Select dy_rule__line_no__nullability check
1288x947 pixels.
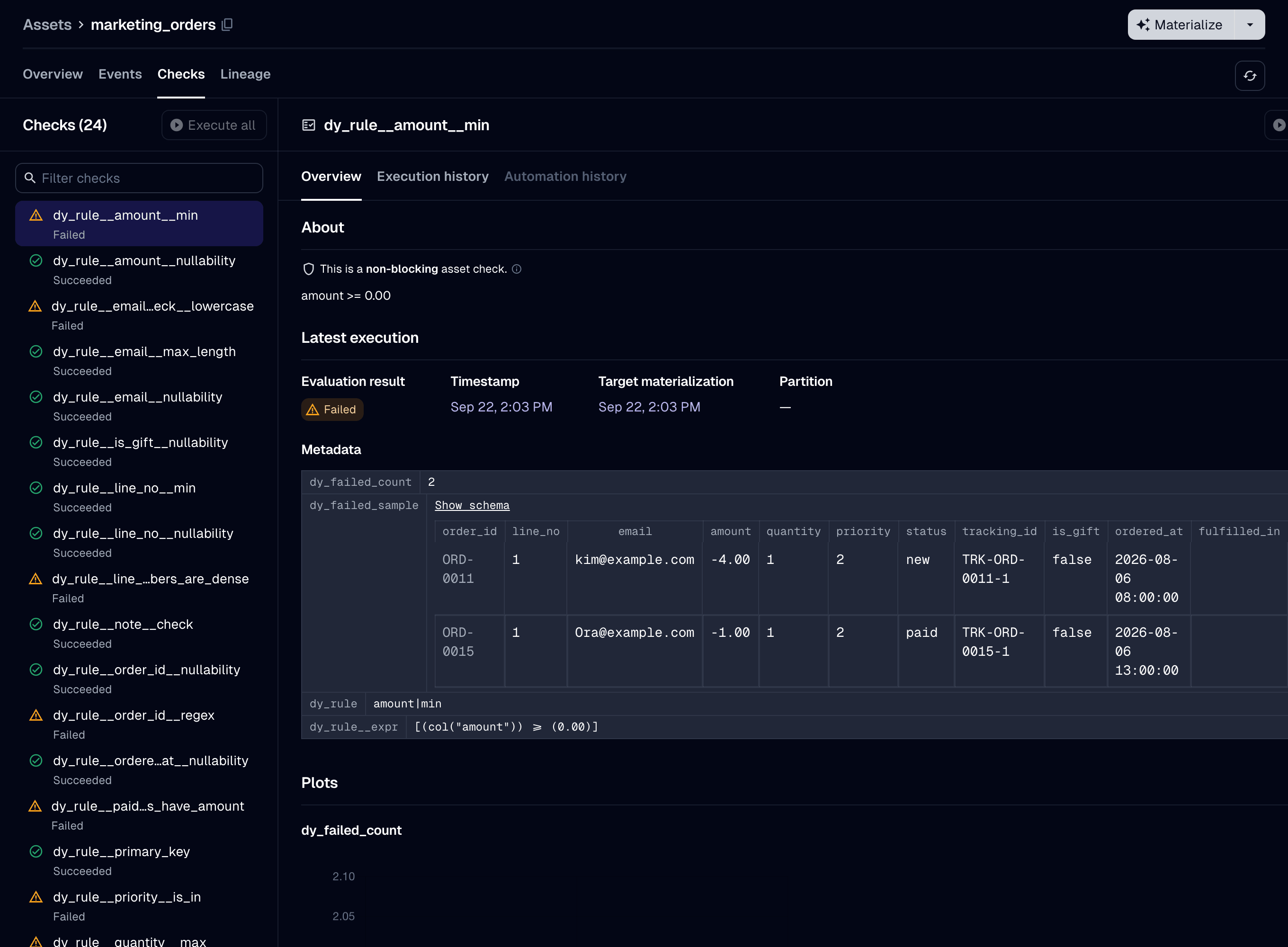click(139, 542)
